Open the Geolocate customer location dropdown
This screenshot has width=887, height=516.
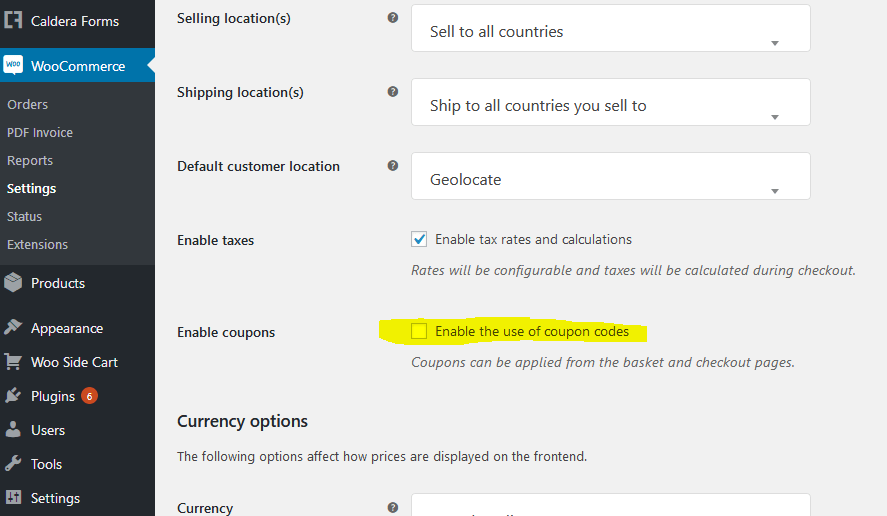tap(610, 176)
